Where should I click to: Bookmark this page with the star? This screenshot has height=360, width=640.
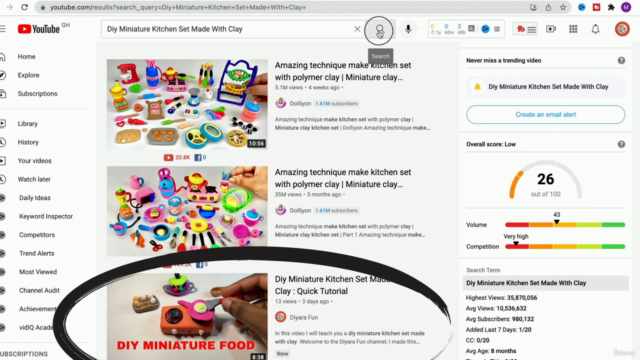pos(563,7)
